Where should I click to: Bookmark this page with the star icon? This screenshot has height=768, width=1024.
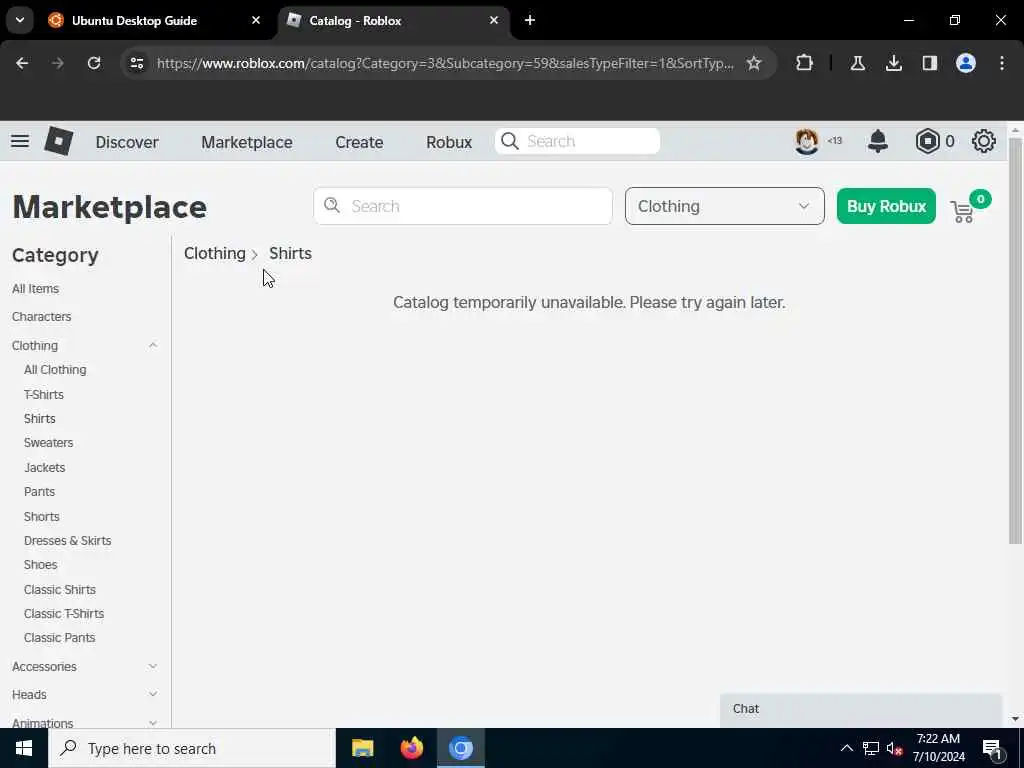pos(754,63)
